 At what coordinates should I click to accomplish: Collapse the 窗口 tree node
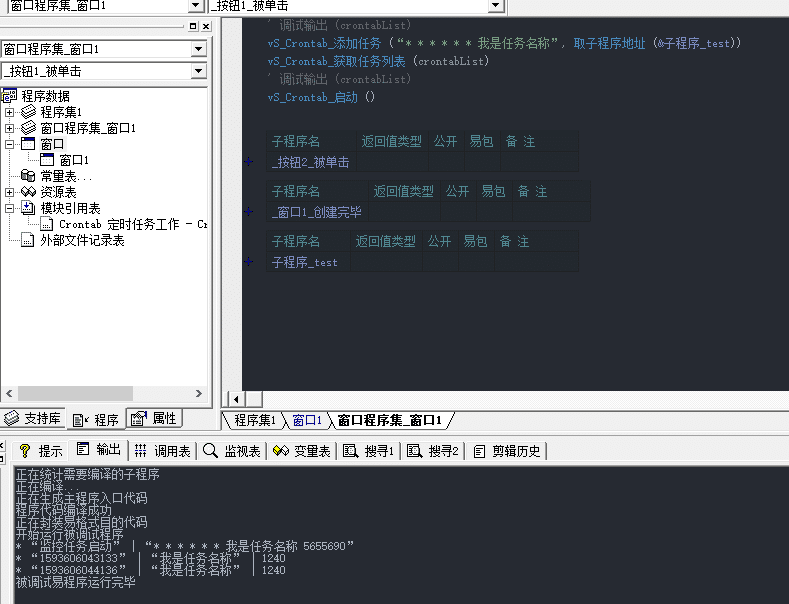pos(10,144)
